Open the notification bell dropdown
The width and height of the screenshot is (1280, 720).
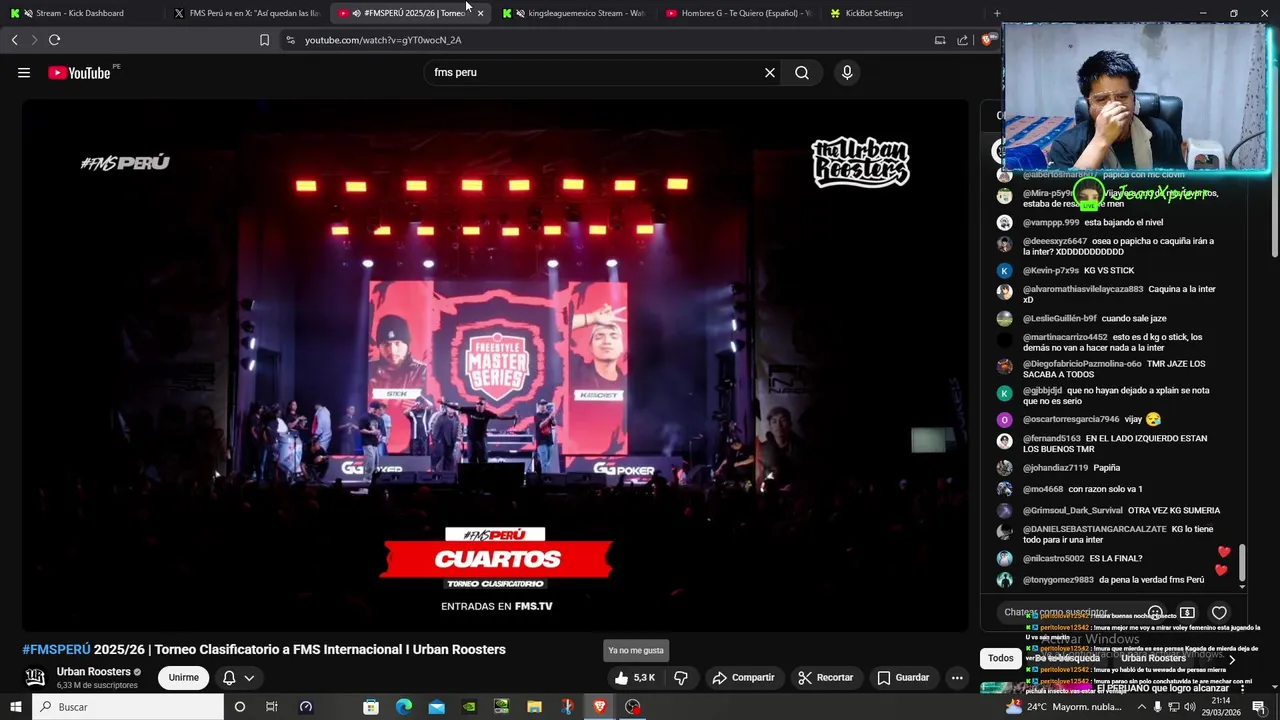238,677
